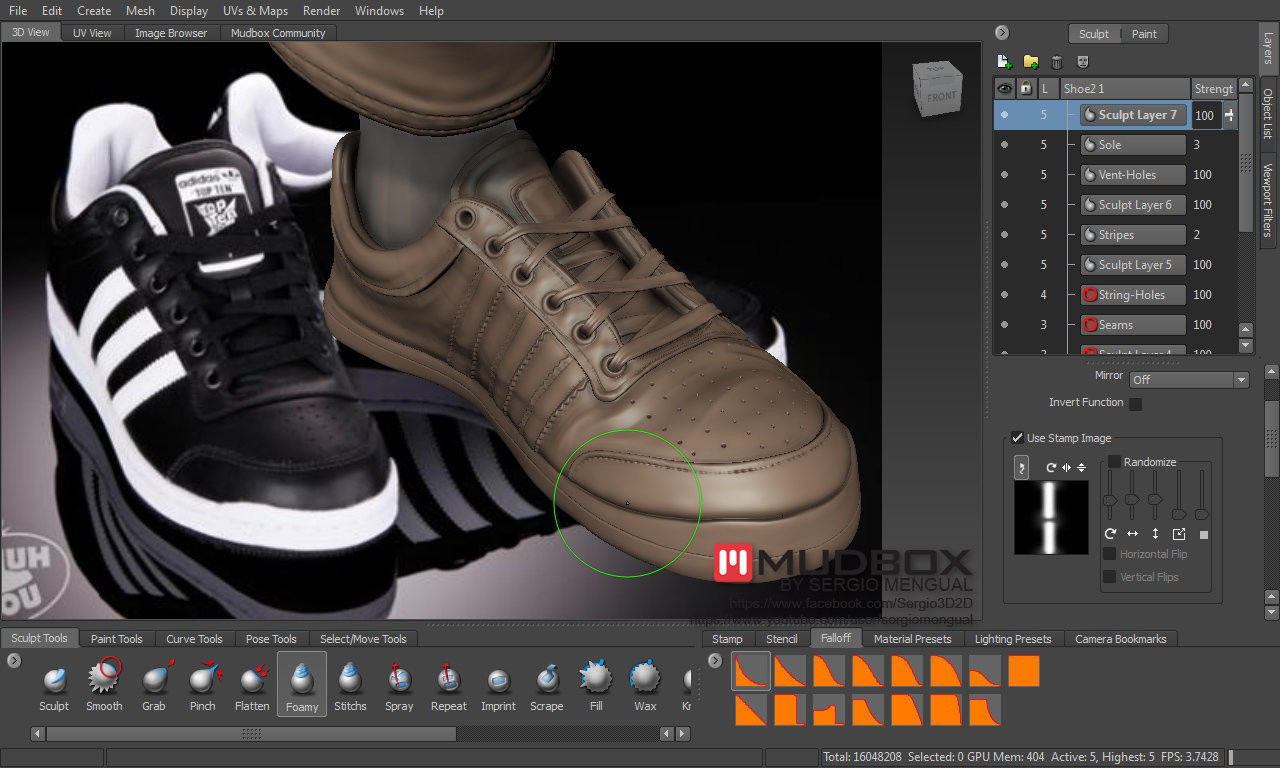Open the UVs & Maps menu

point(255,11)
